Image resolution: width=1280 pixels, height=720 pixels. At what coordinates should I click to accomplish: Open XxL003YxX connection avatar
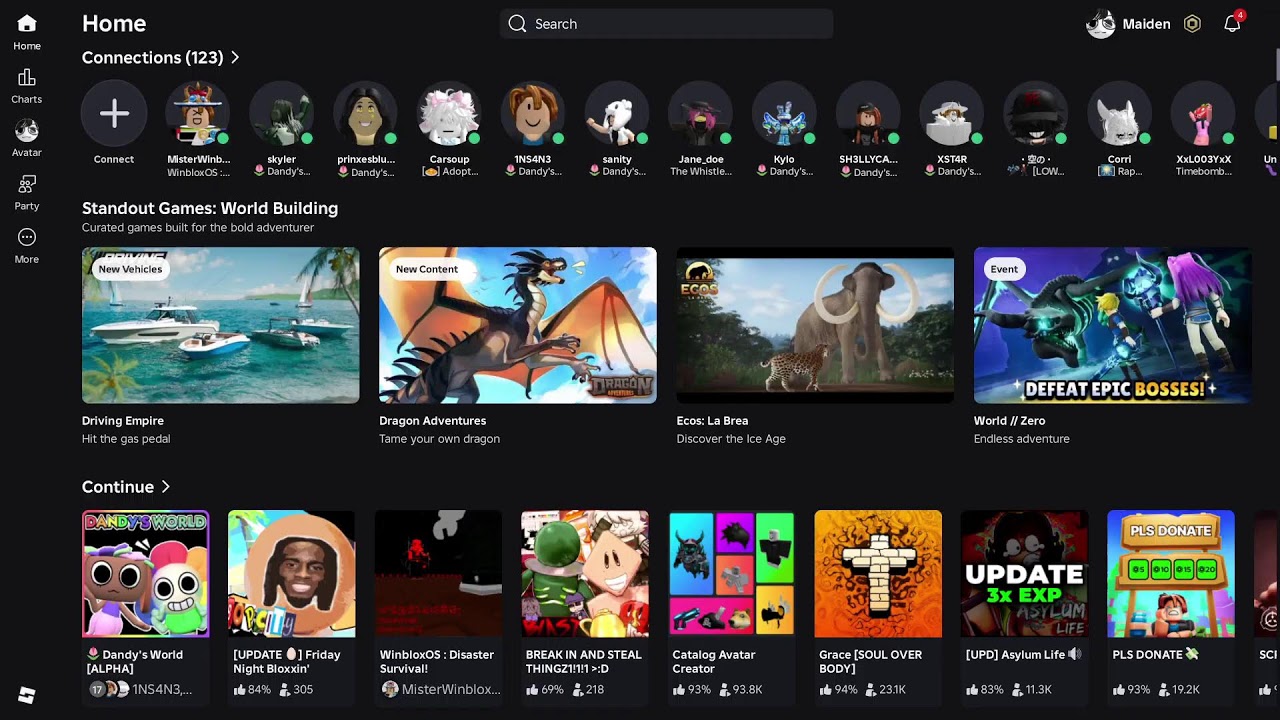(x=1203, y=114)
